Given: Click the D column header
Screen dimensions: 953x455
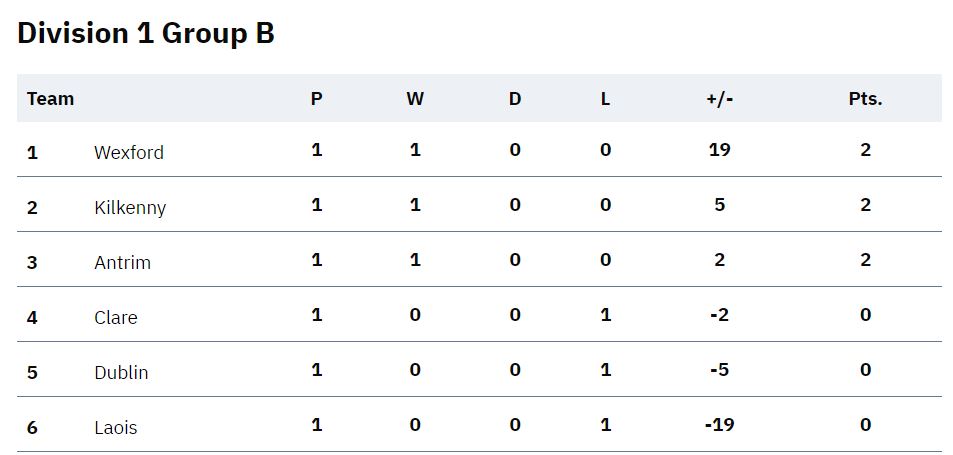Looking at the screenshot, I should click(x=515, y=98).
